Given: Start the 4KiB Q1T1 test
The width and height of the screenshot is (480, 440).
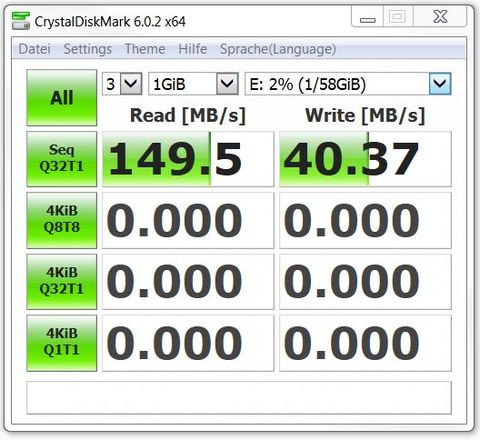Looking at the screenshot, I should 62,343.
